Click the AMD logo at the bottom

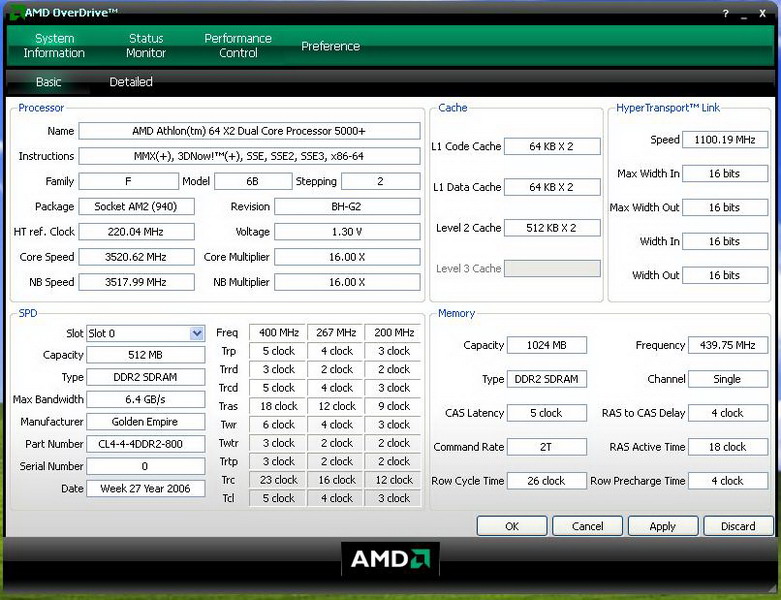(x=390, y=559)
